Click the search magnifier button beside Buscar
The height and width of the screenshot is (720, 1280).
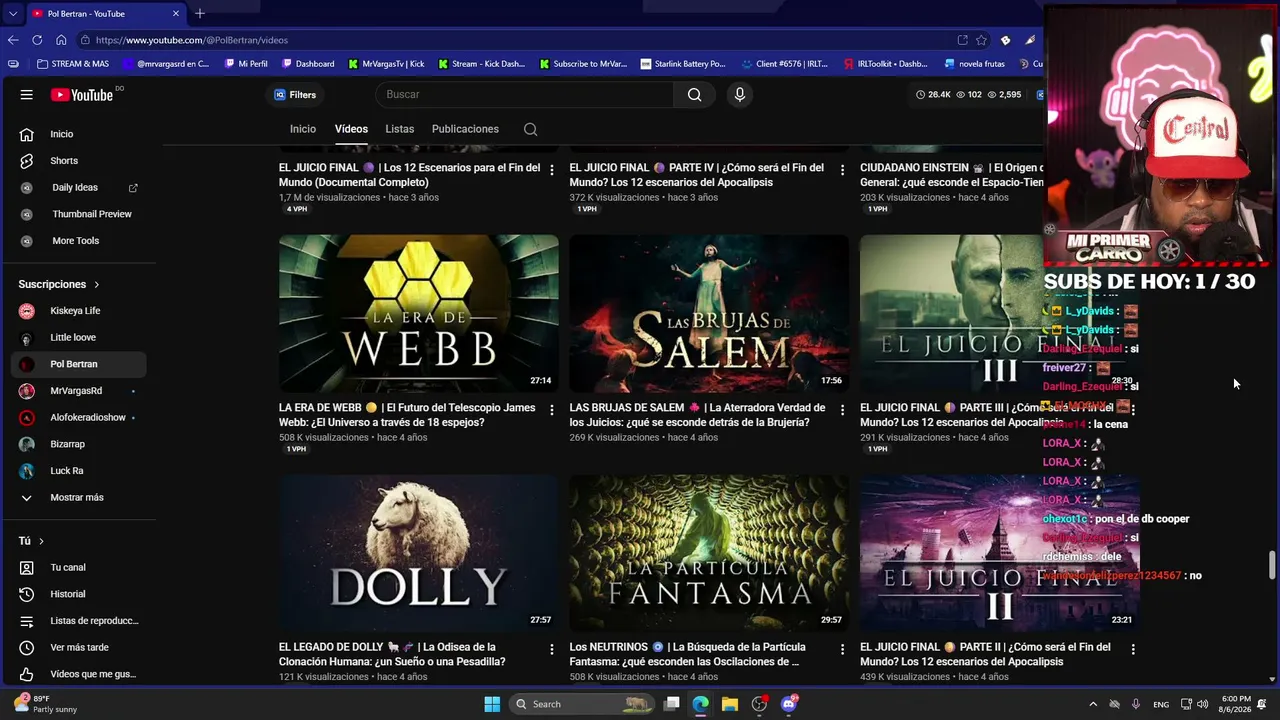[694, 95]
